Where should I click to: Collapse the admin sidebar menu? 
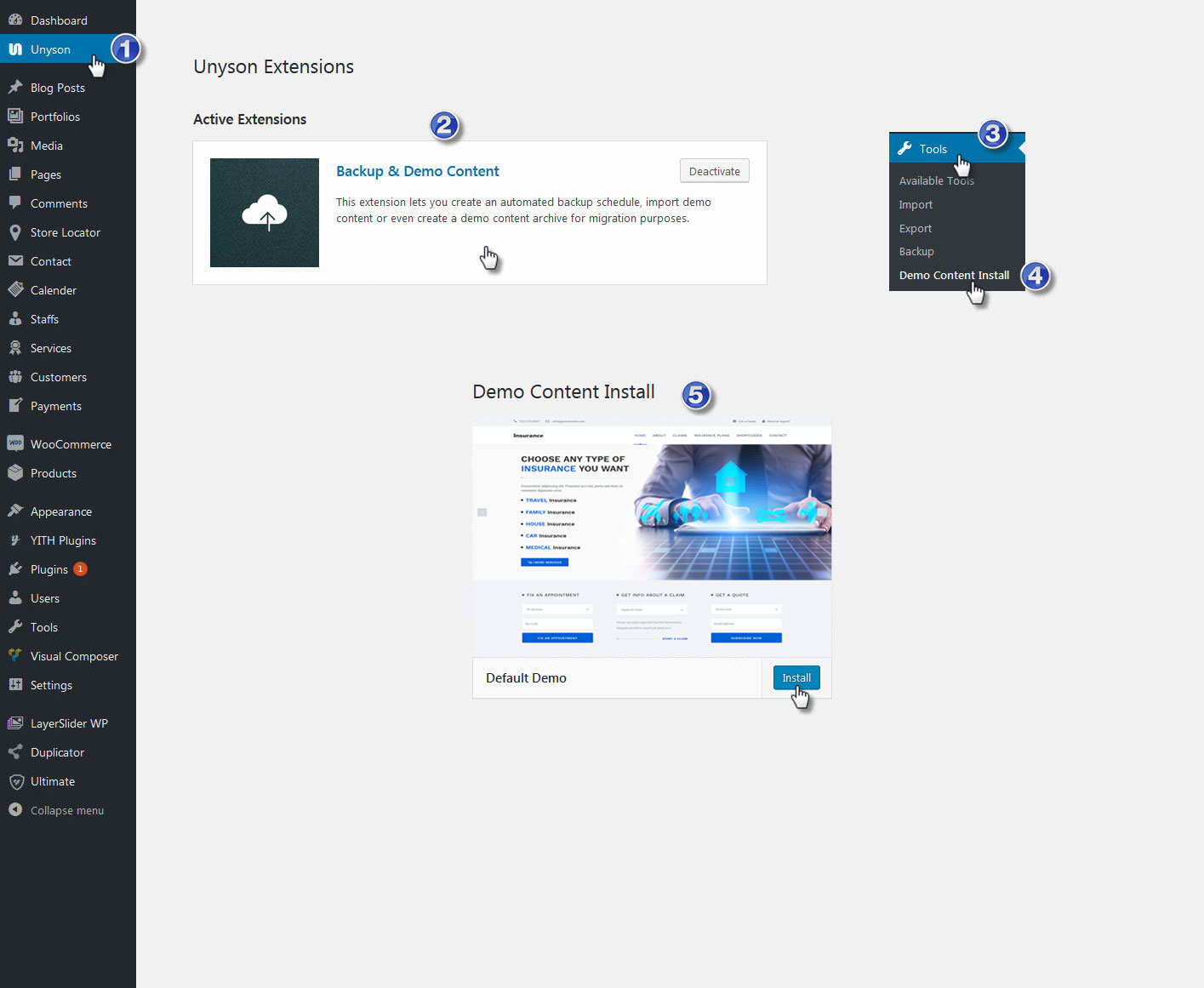click(x=67, y=810)
